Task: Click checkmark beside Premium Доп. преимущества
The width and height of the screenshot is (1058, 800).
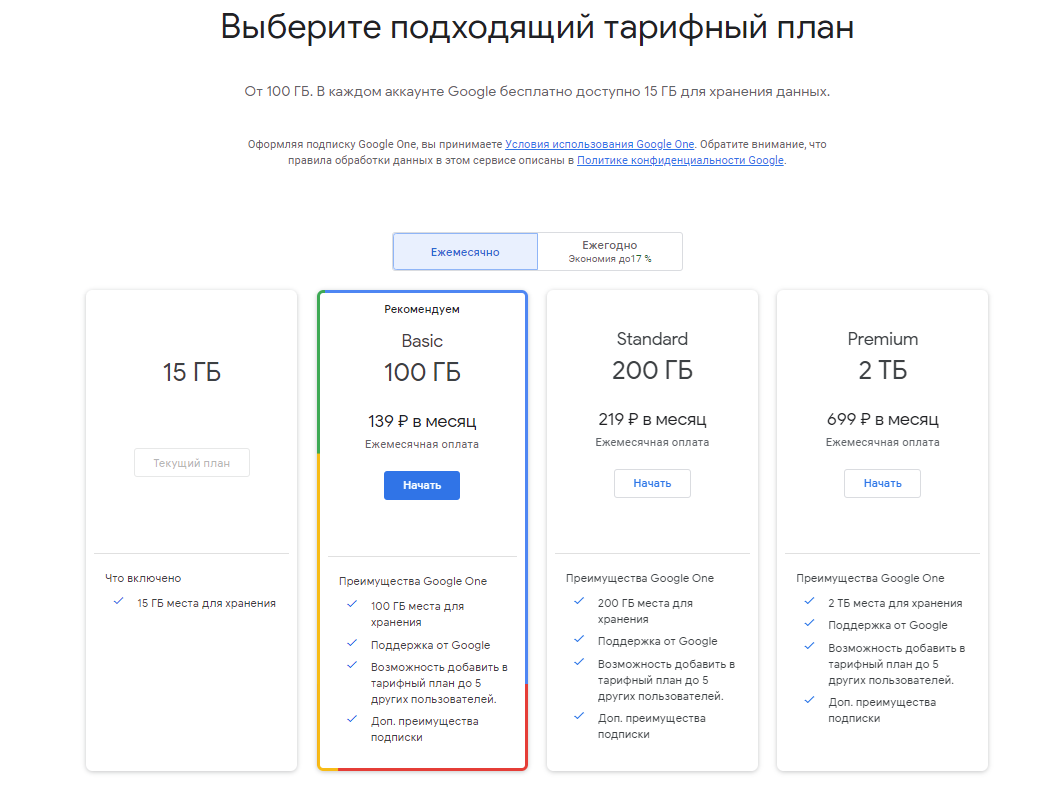Action: (x=809, y=700)
